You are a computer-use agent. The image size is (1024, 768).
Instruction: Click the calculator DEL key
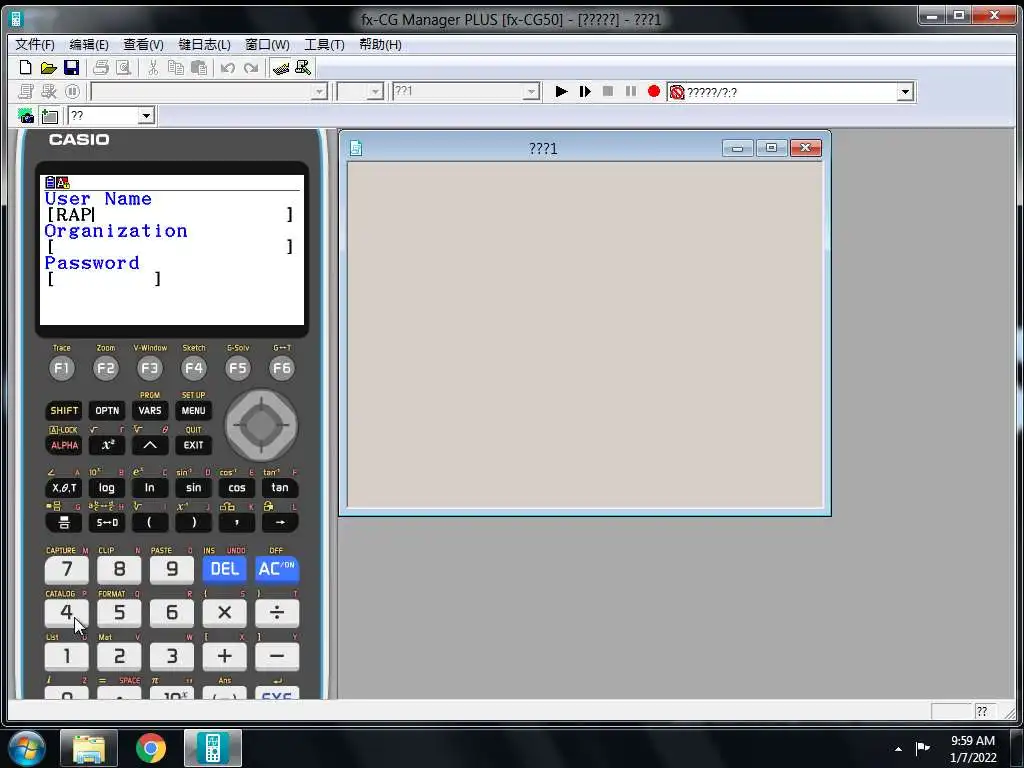click(224, 569)
